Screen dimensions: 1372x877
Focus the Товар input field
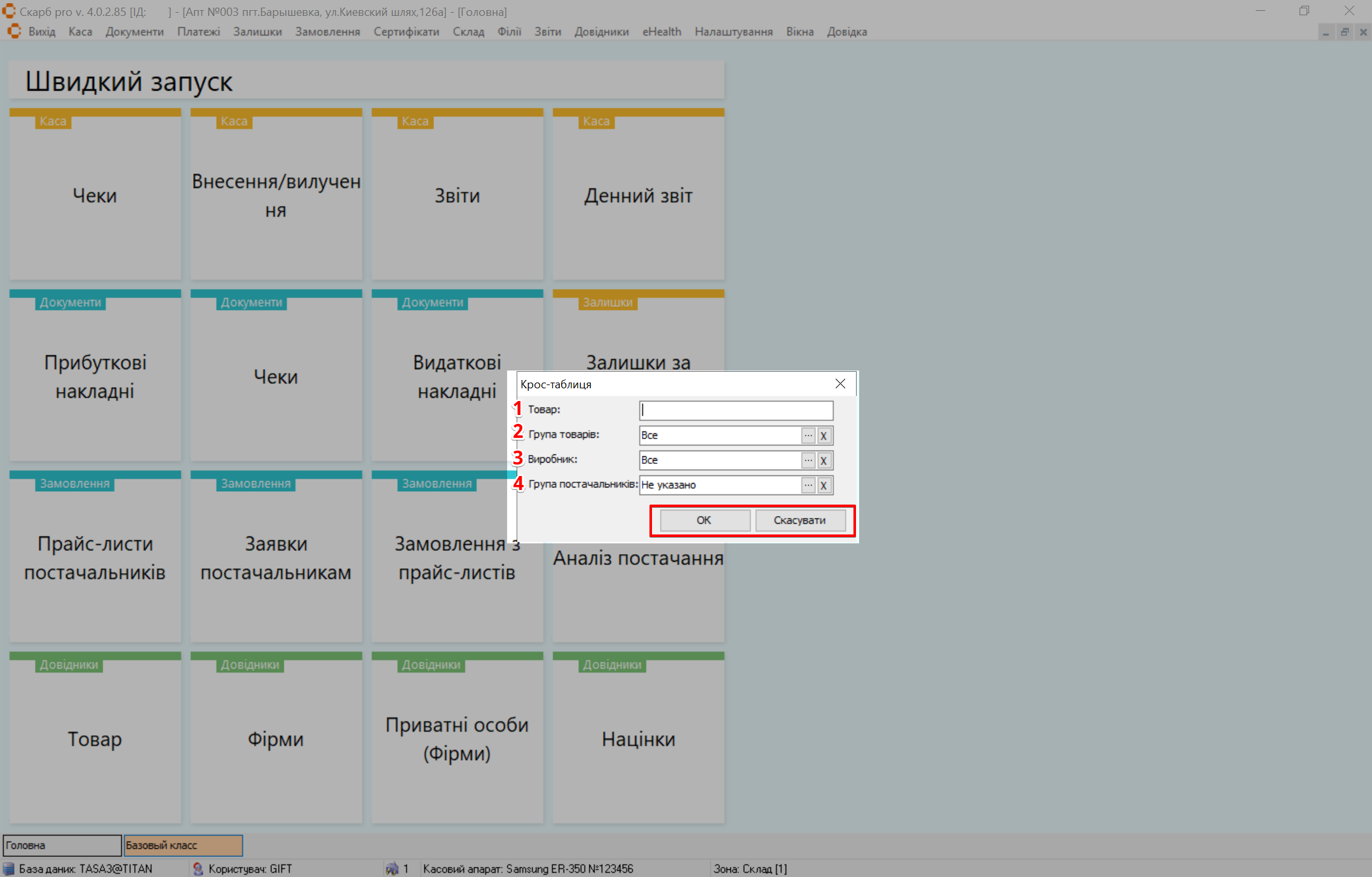tap(736, 411)
